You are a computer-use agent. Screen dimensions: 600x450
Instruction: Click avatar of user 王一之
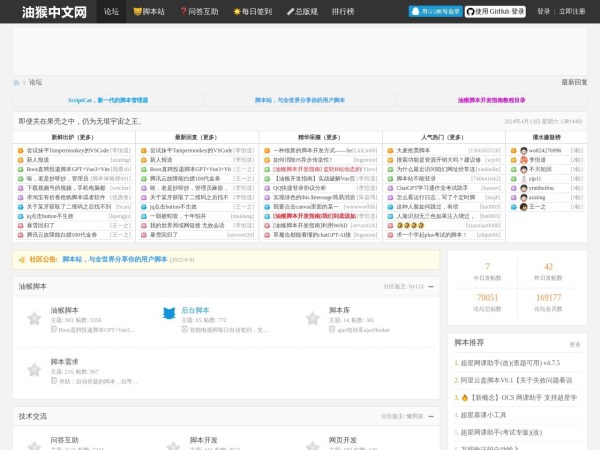(524, 207)
